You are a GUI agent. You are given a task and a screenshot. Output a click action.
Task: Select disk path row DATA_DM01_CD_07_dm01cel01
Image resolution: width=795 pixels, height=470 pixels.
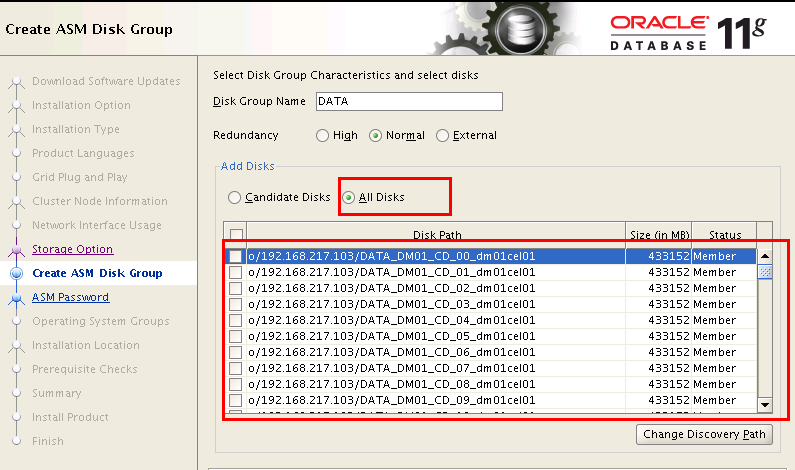tap(436, 368)
